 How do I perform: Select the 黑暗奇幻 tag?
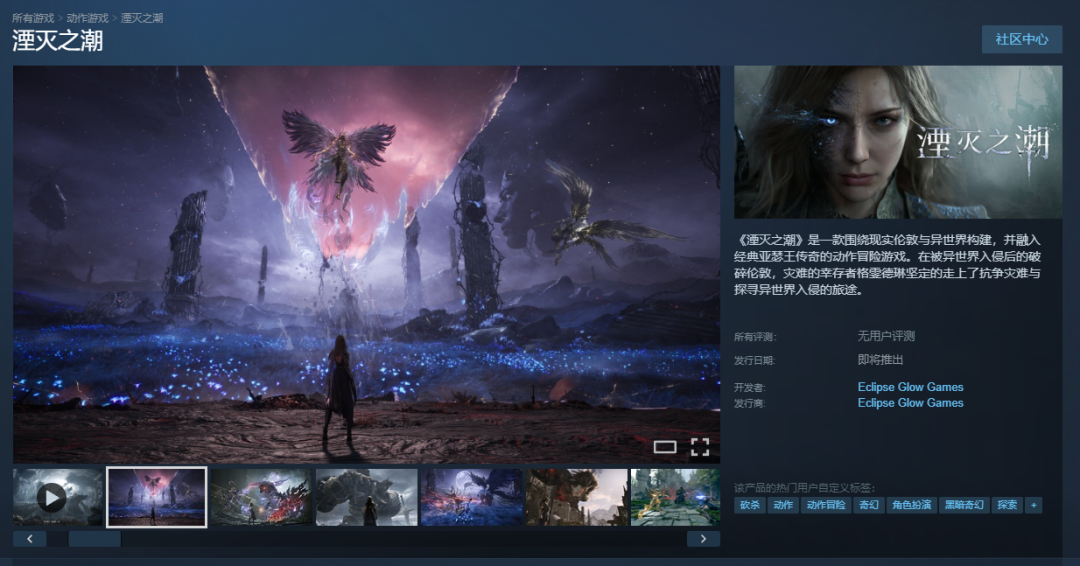click(965, 505)
